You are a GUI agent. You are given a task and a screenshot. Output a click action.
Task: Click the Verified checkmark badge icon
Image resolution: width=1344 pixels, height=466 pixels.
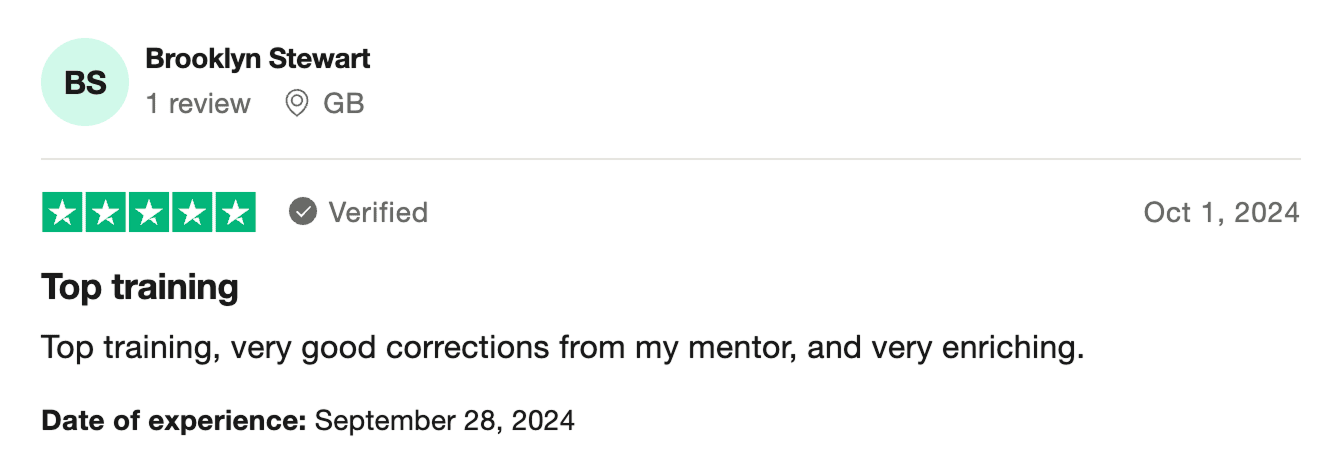303,212
